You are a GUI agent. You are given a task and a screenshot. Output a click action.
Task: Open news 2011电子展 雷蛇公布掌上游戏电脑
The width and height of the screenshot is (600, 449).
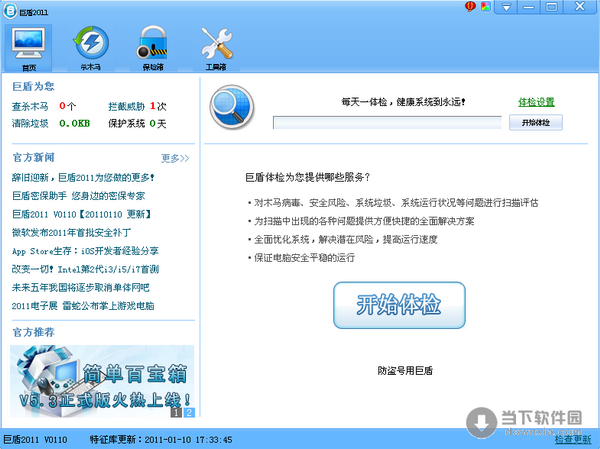(83, 306)
